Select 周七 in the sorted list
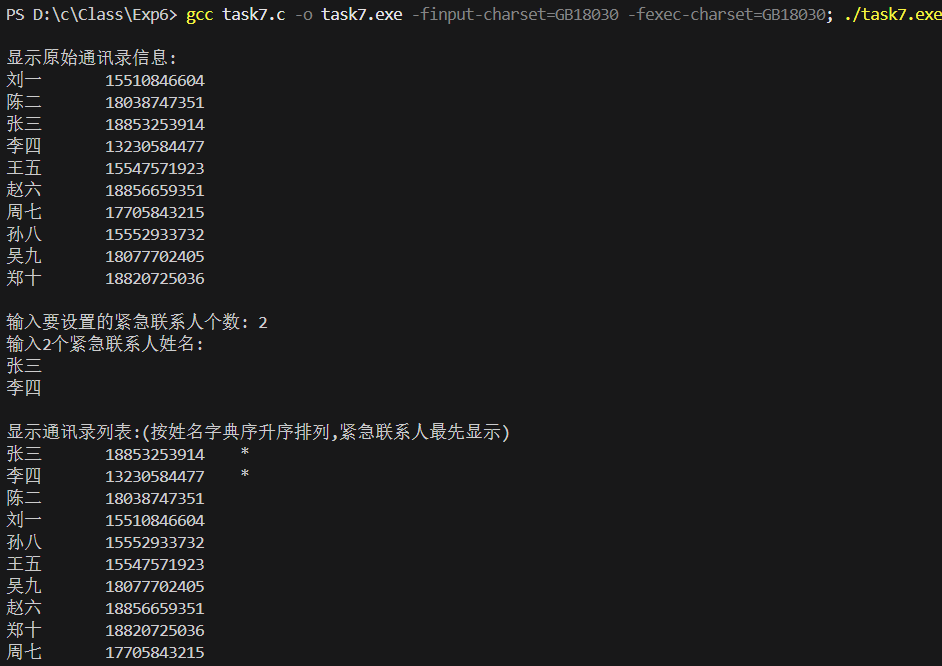Screen dimensions: 942x666 tap(24, 652)
